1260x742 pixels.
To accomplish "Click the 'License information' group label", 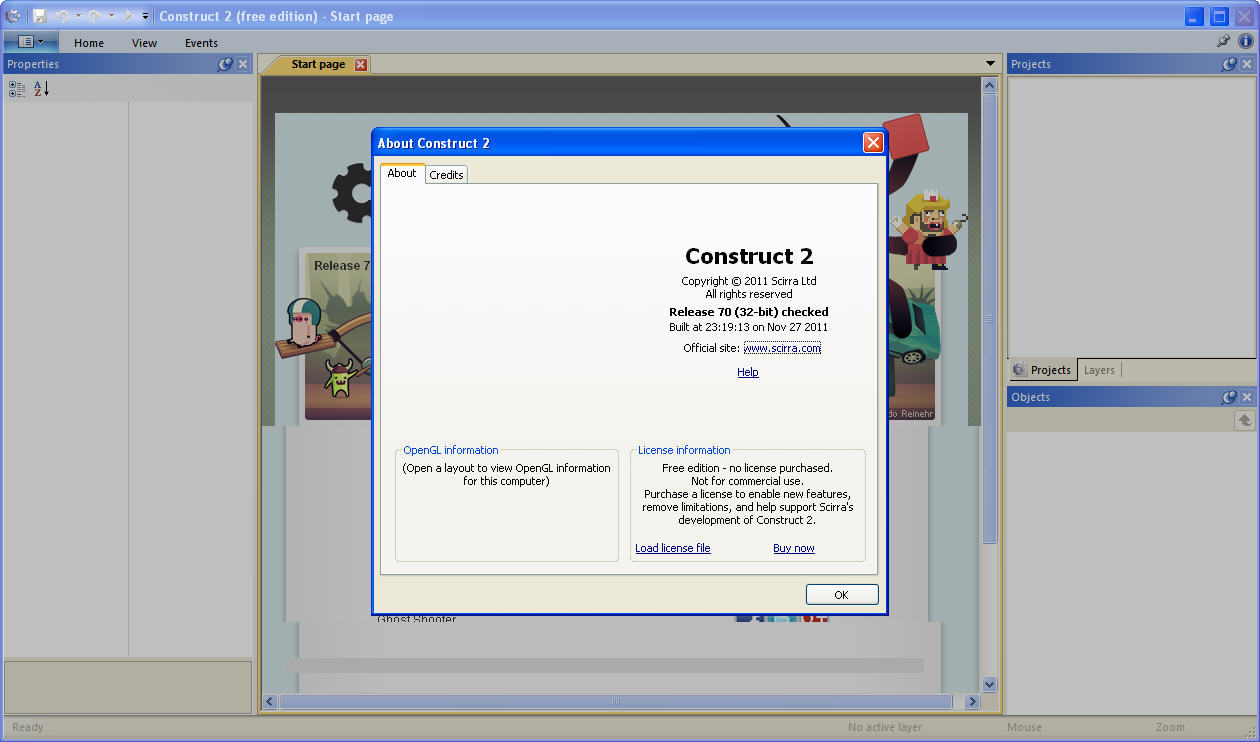I will click(x=684, y=450).
